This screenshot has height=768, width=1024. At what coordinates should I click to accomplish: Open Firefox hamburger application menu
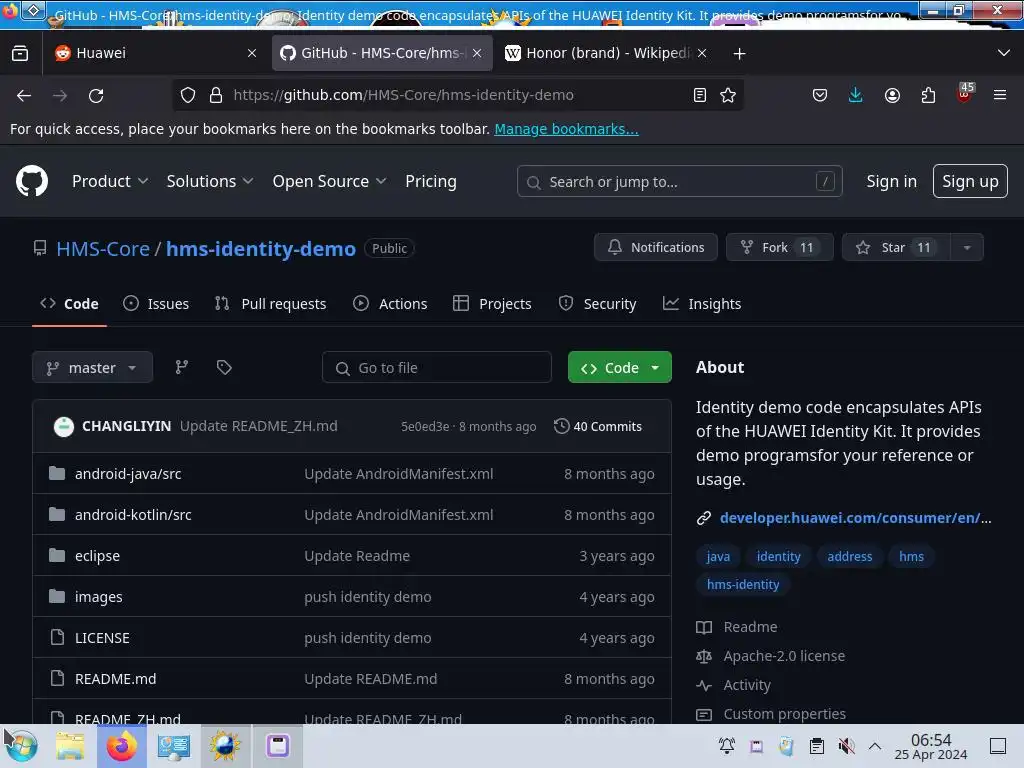tap(1000, 95)
